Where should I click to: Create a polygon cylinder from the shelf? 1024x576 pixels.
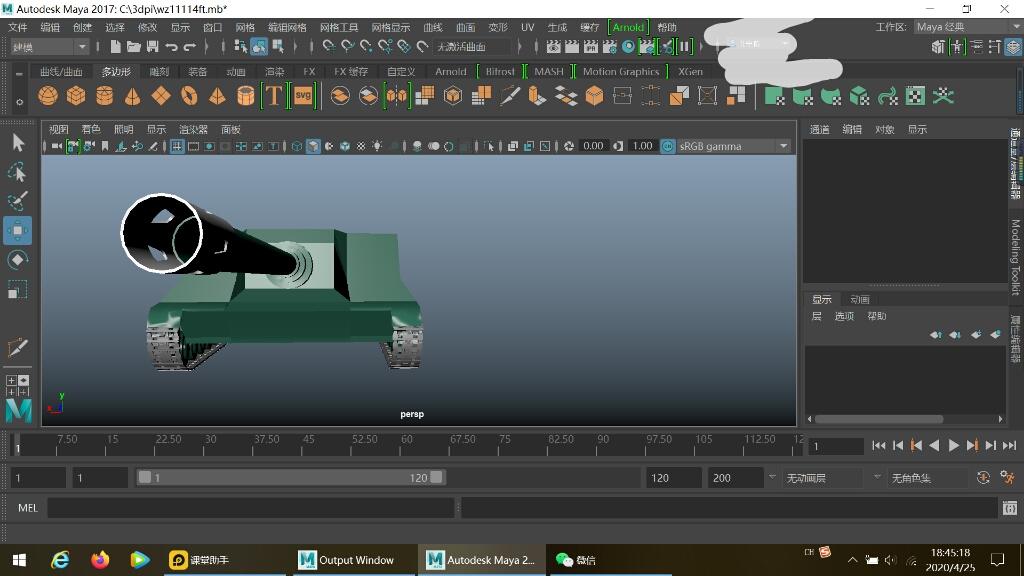pos(104,96)
